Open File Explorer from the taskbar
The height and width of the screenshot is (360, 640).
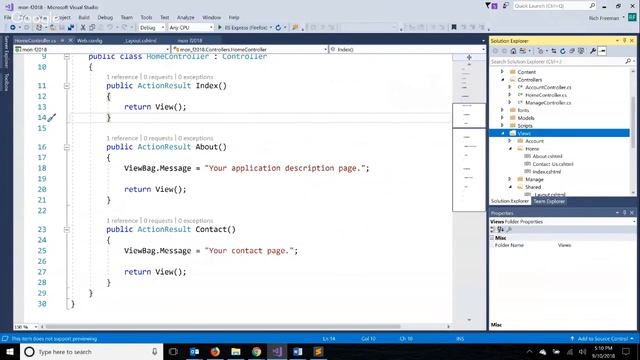(236, 351)
